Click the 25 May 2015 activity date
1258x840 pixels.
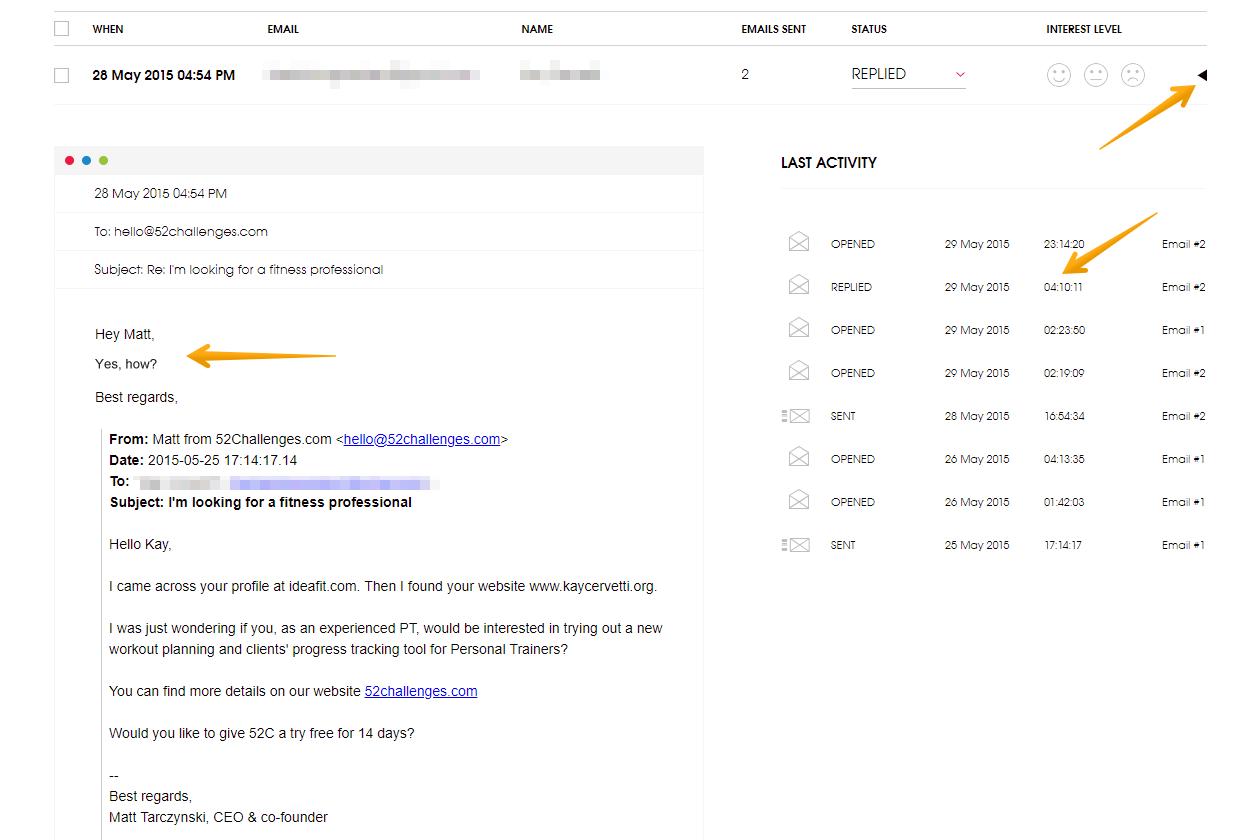coord(977,545)
